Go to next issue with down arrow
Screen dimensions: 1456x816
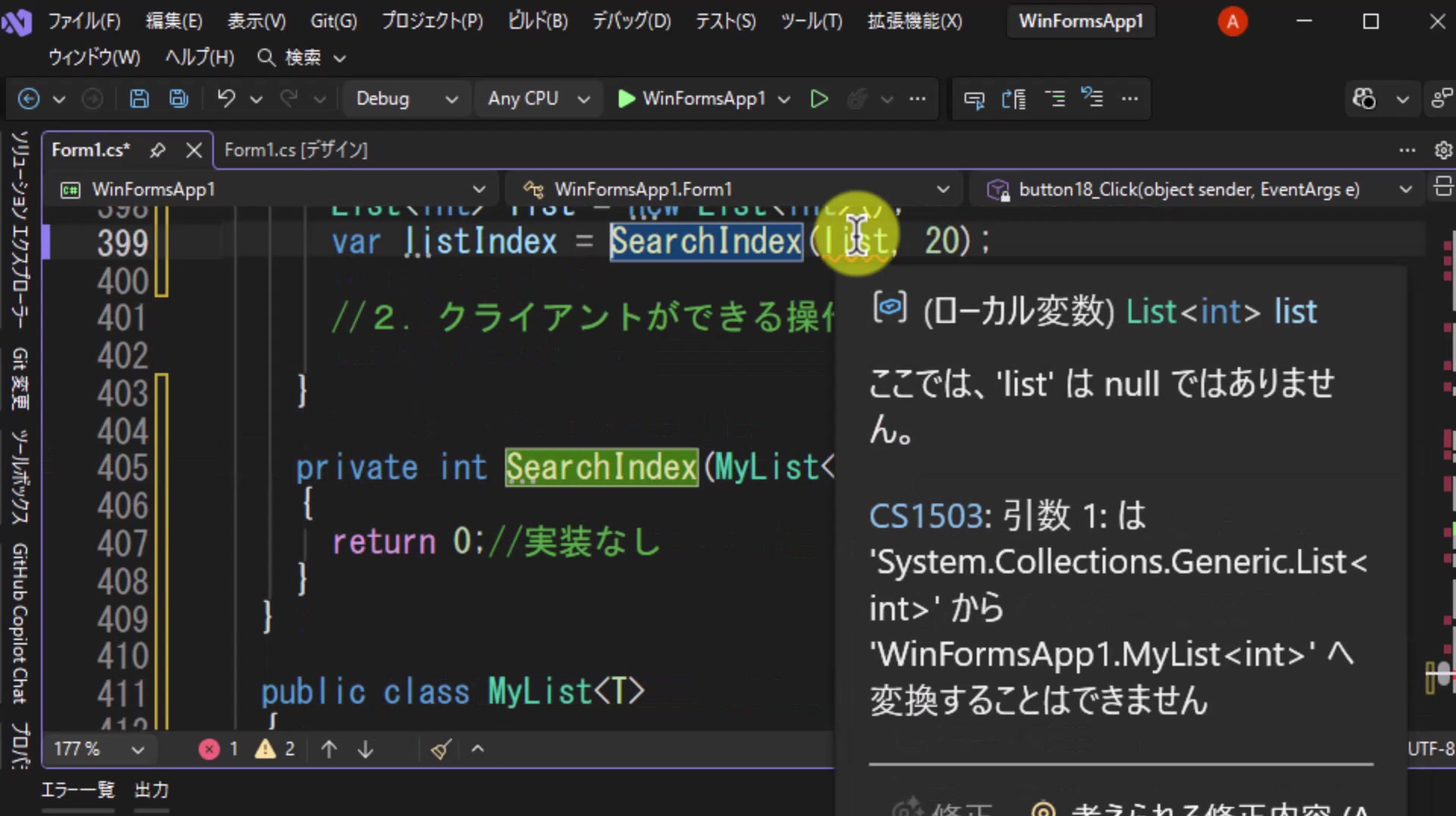(x=366, y=749)
